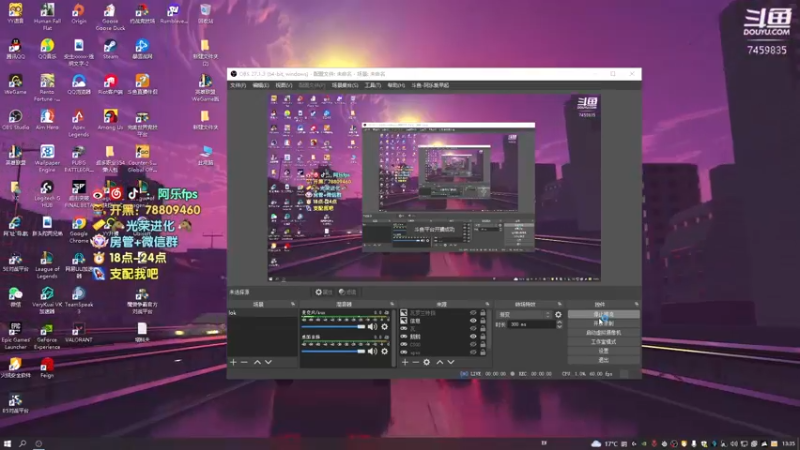Click the 退出 exit button in OBS
The height and width of the screenshot is (450, 800).
604,360
